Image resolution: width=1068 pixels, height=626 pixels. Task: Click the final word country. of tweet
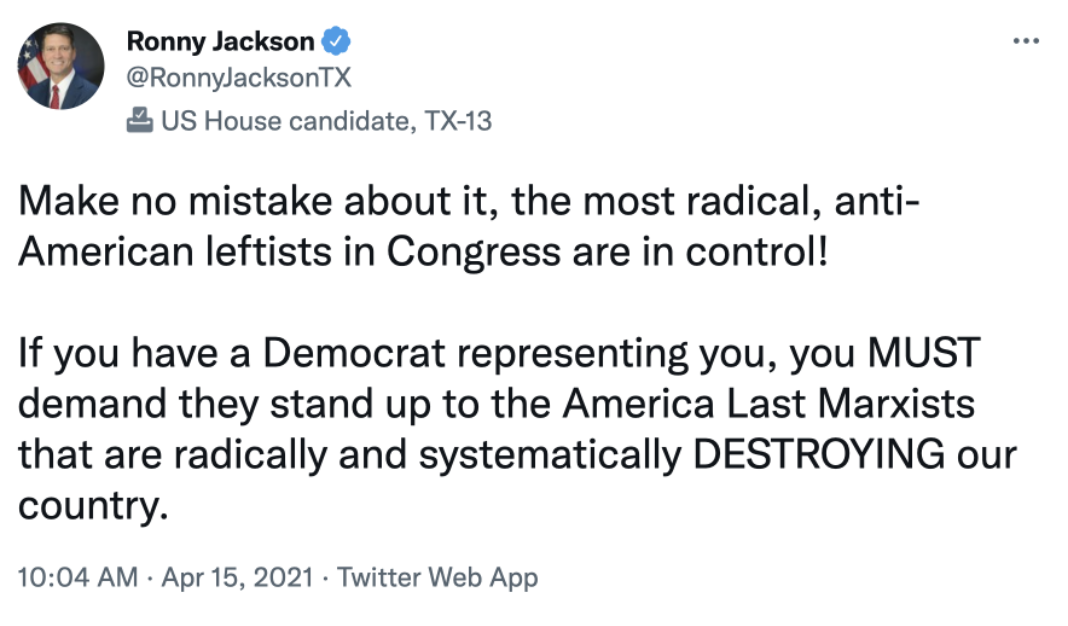pyautogui.click(x=93, y=505)
